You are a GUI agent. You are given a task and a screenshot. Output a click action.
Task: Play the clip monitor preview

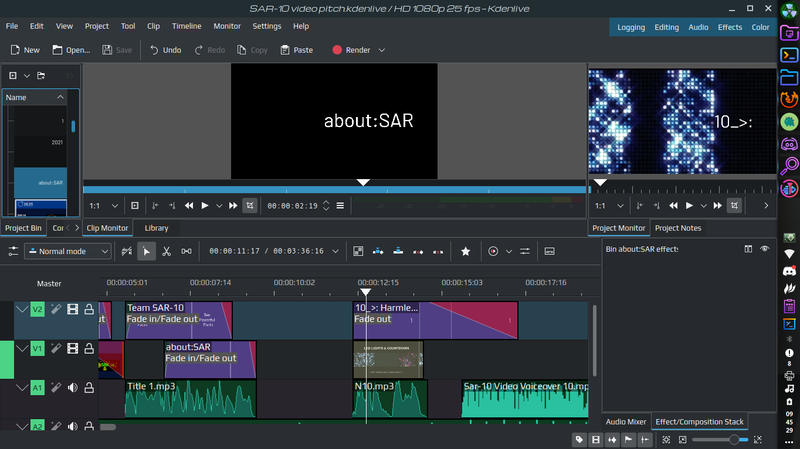point(205,206)
